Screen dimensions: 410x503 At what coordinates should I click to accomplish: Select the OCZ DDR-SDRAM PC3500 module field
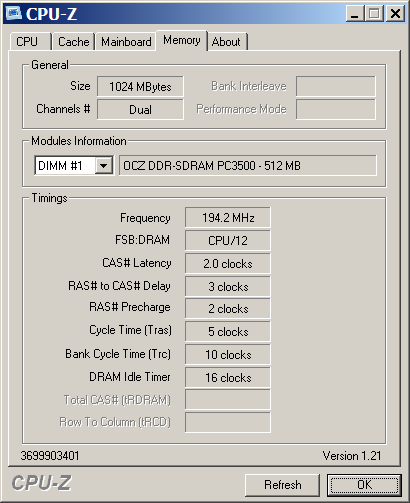click(x=248, y=165)
